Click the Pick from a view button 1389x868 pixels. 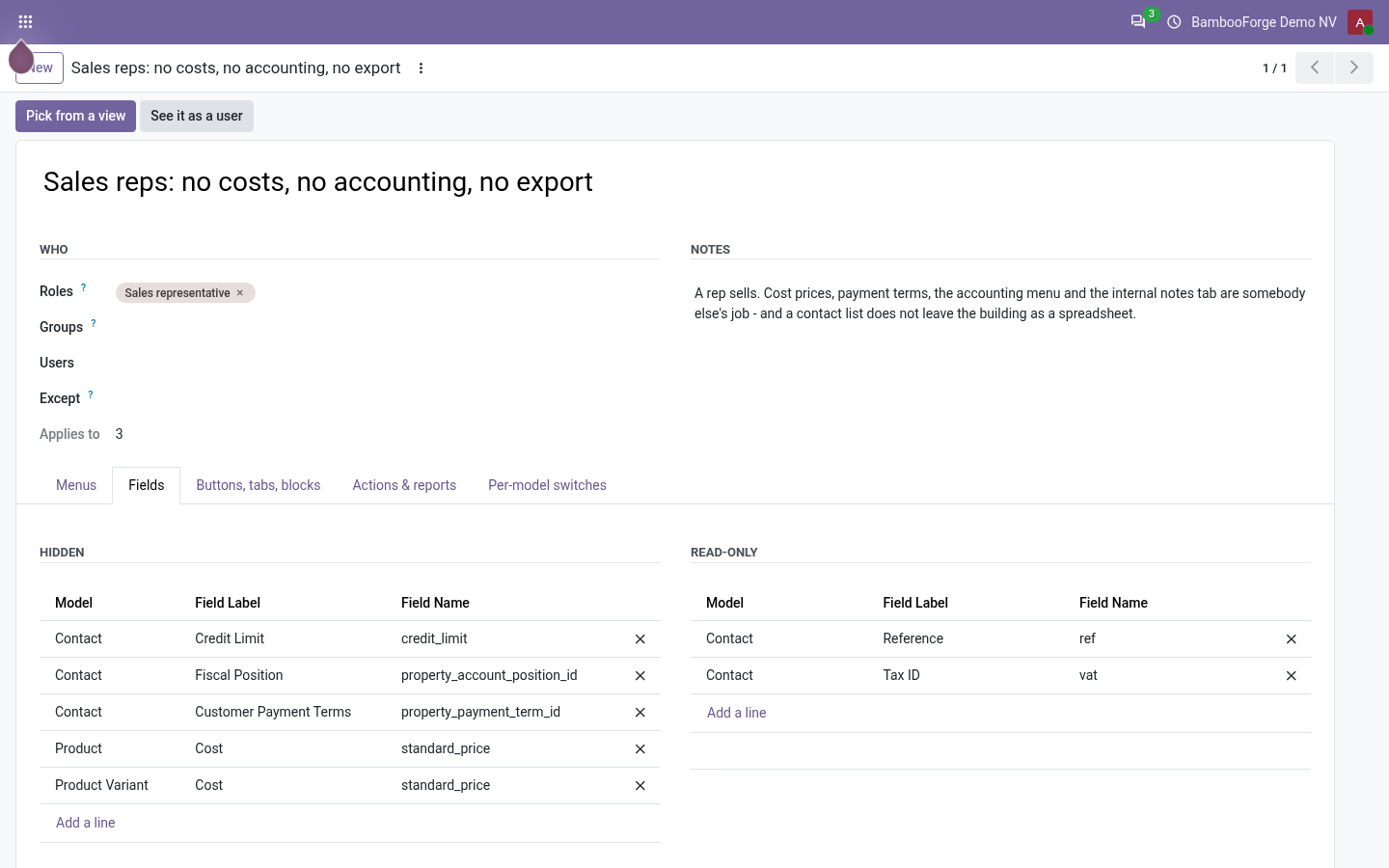(75, 116)
